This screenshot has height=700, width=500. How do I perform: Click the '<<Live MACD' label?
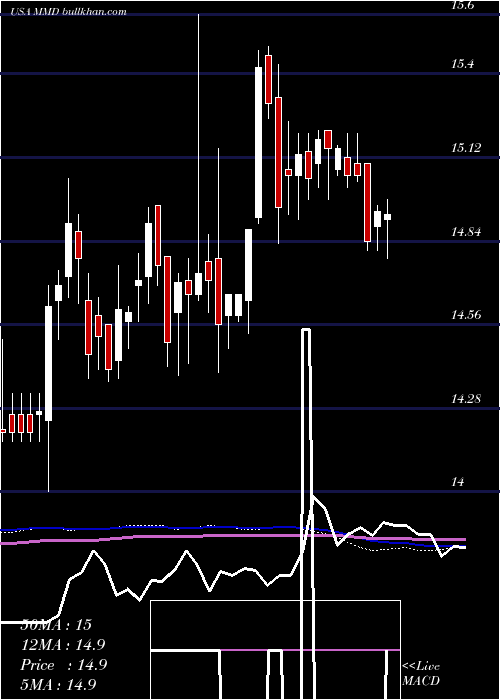421,674
